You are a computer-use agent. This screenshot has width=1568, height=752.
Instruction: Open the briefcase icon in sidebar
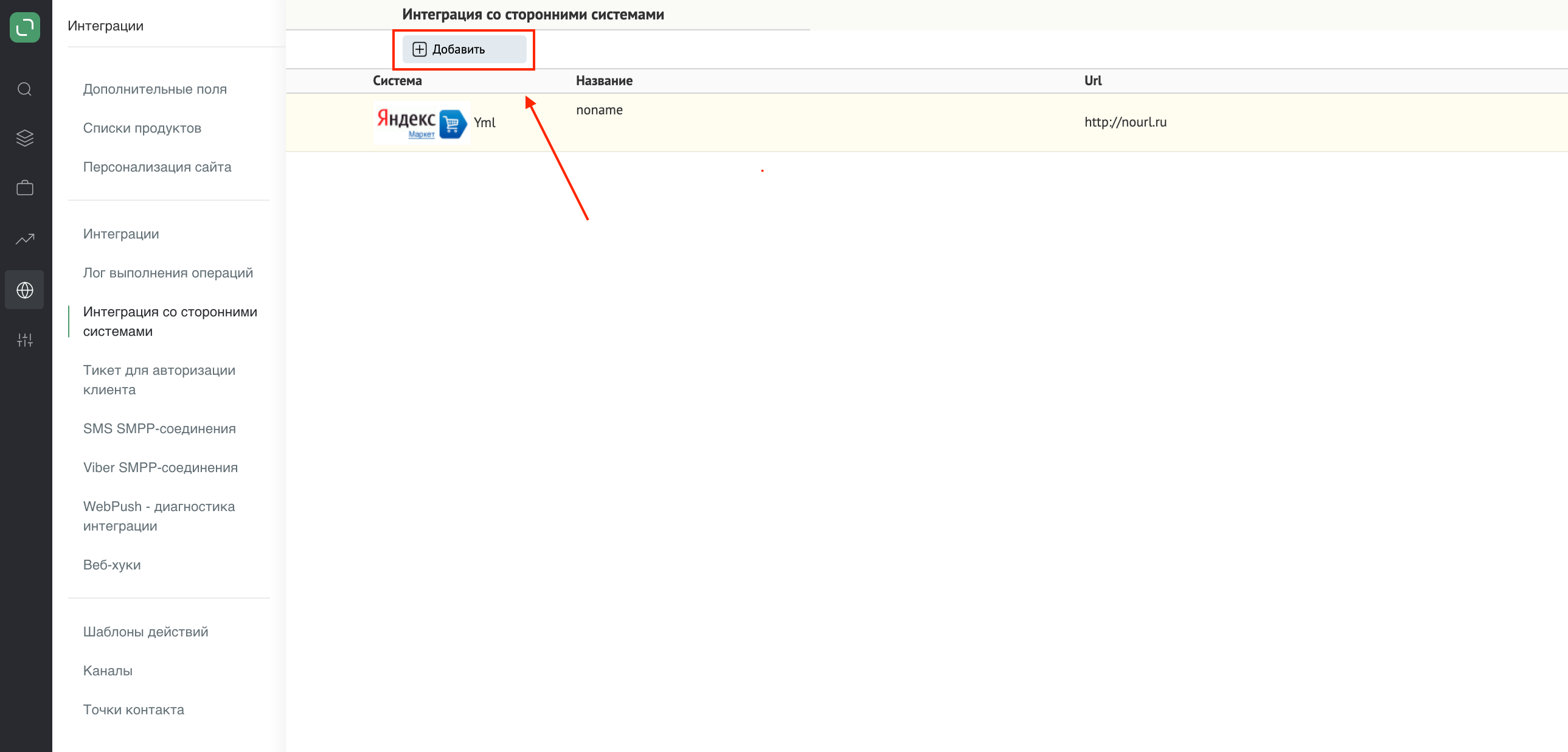click(x=24, y=187)
